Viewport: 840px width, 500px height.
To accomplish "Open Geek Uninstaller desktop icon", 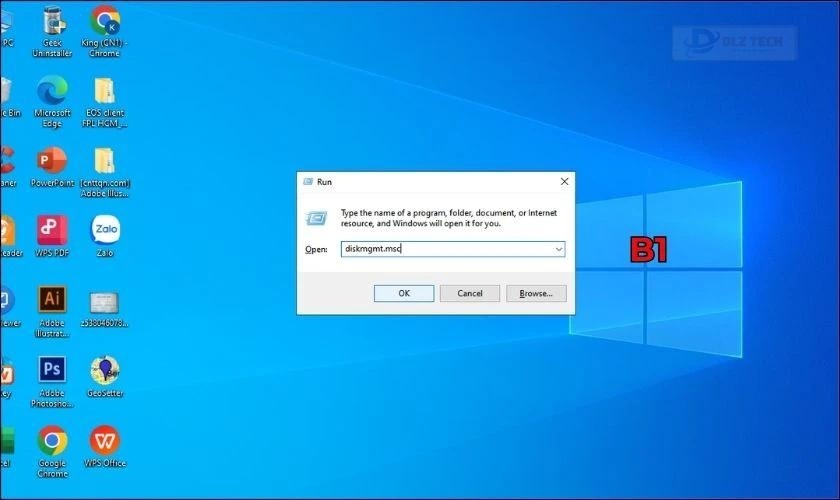I will click(52, 32).
